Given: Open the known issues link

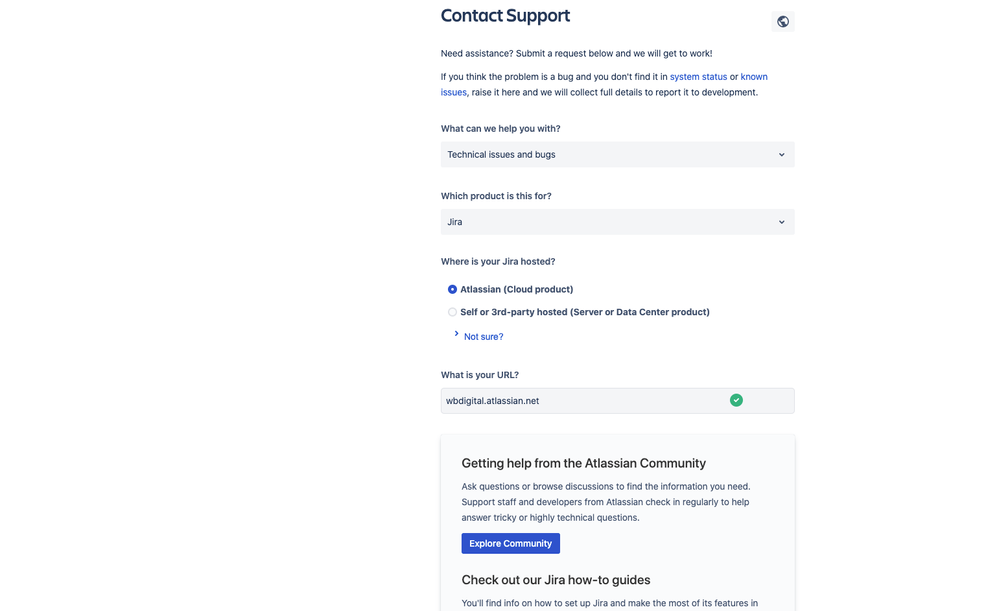Looking at the screenshot, I should coord(754,76).
